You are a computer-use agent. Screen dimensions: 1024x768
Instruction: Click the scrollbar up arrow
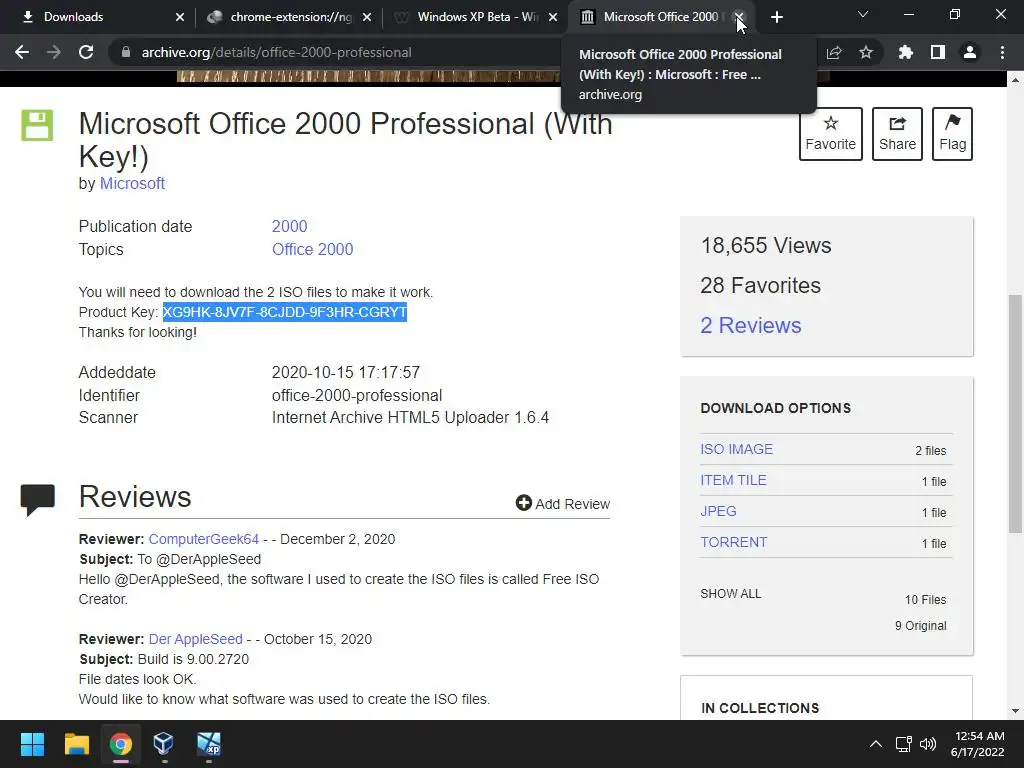1015,80
